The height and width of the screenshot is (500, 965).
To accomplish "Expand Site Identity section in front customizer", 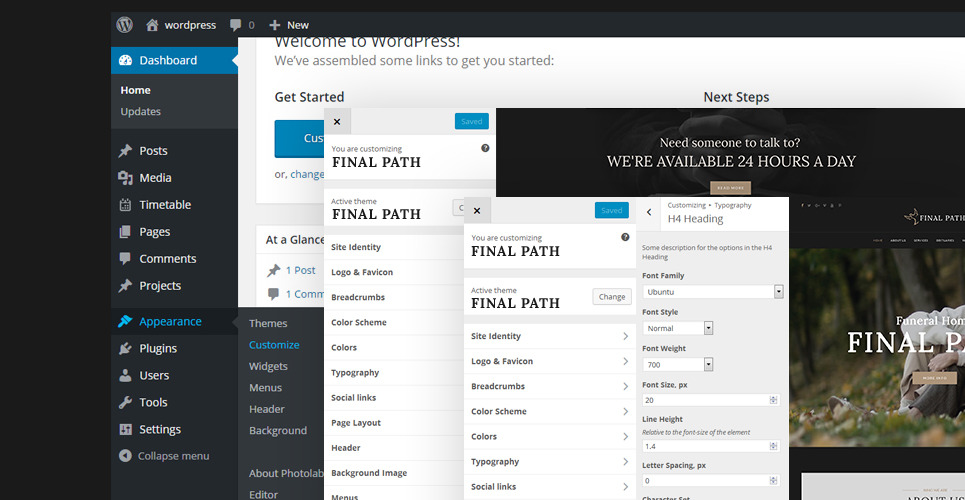I will pyautogui.click(x=549, y=337).
